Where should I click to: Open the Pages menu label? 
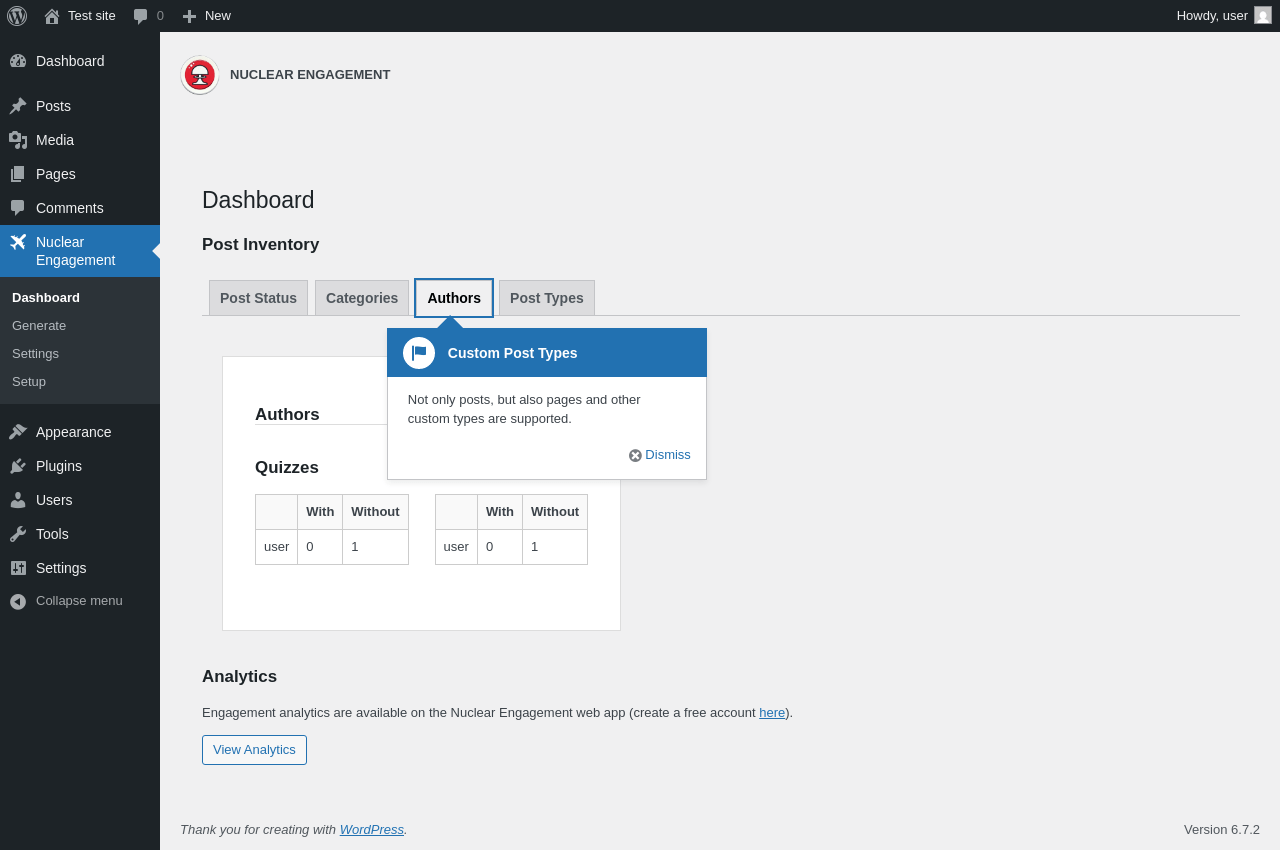pos(56,174)
